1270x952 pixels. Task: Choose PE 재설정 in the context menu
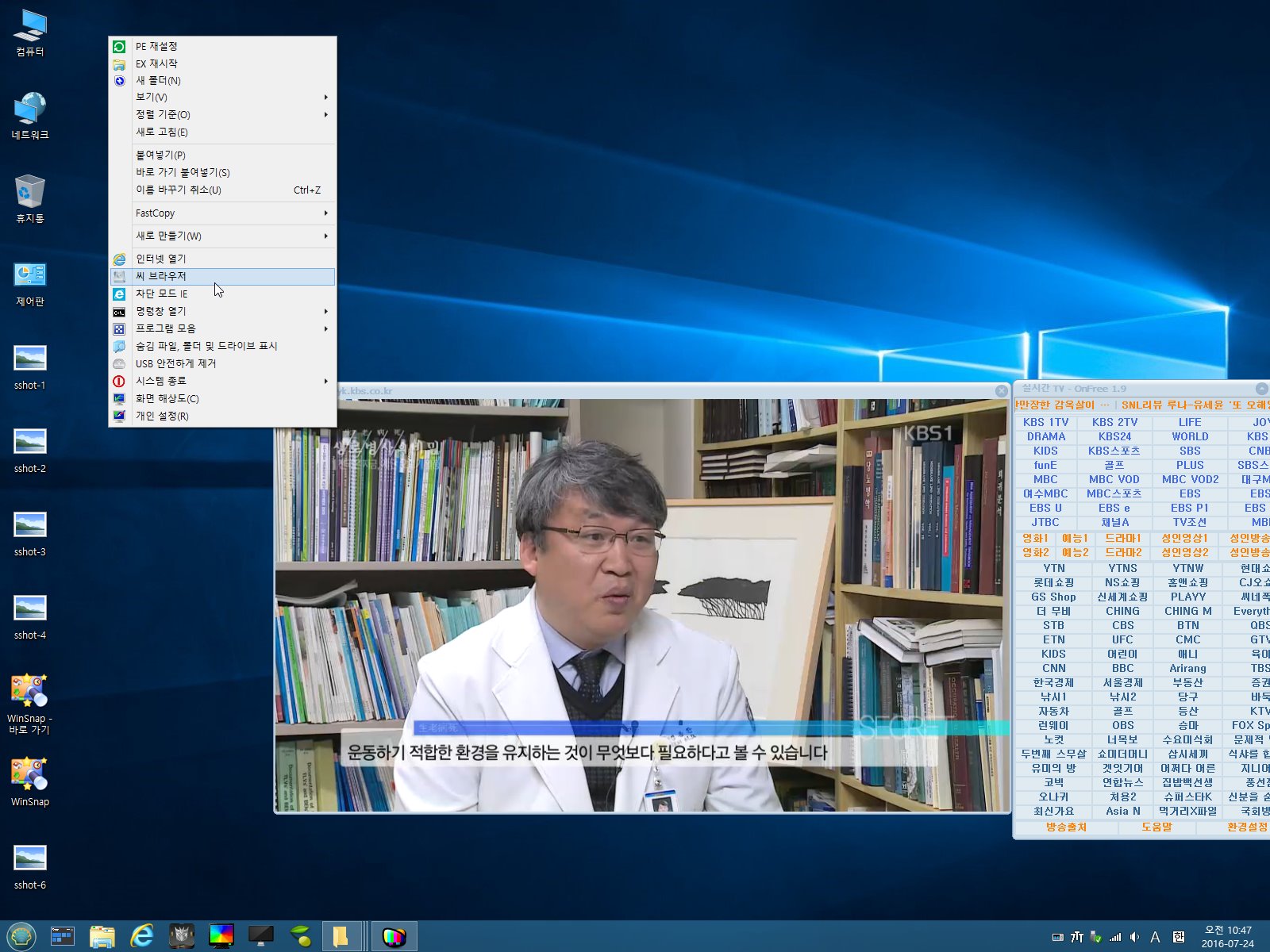click(222, 46)
